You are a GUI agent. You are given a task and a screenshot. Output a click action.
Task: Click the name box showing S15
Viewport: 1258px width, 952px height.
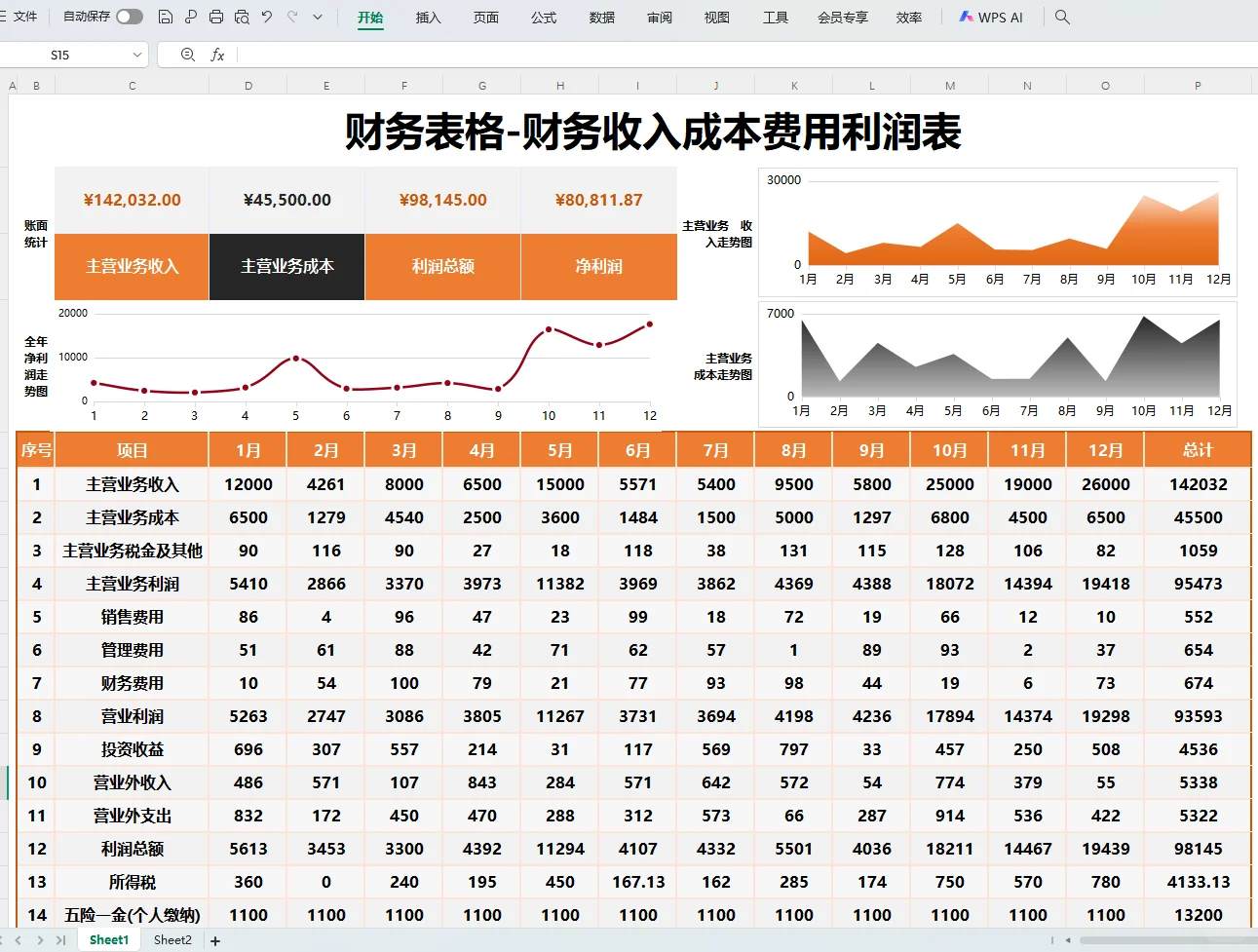(60, 55)
